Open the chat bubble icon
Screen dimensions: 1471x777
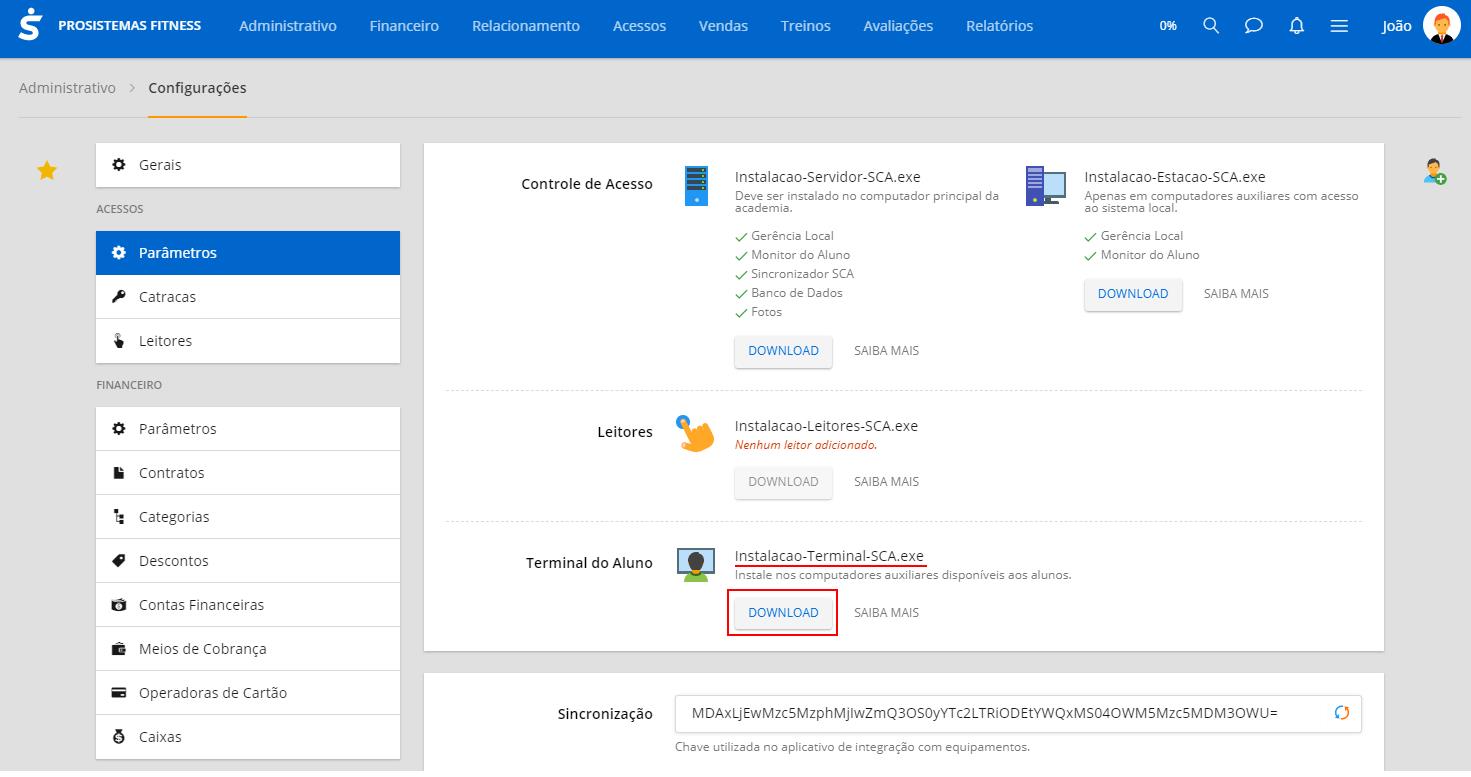pyautogui.click(x=1253, y=26)
